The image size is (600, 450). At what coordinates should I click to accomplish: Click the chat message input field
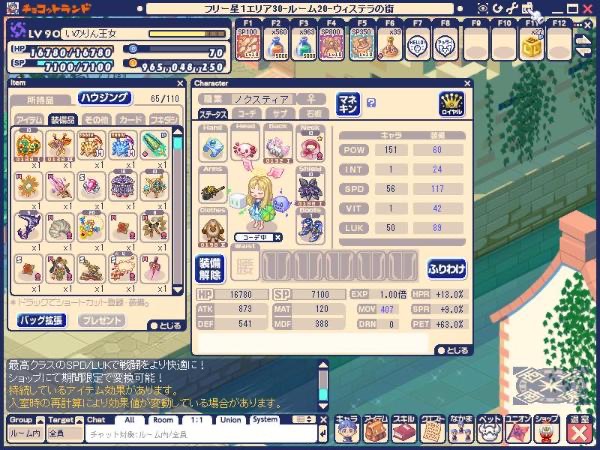click(202, 435)
